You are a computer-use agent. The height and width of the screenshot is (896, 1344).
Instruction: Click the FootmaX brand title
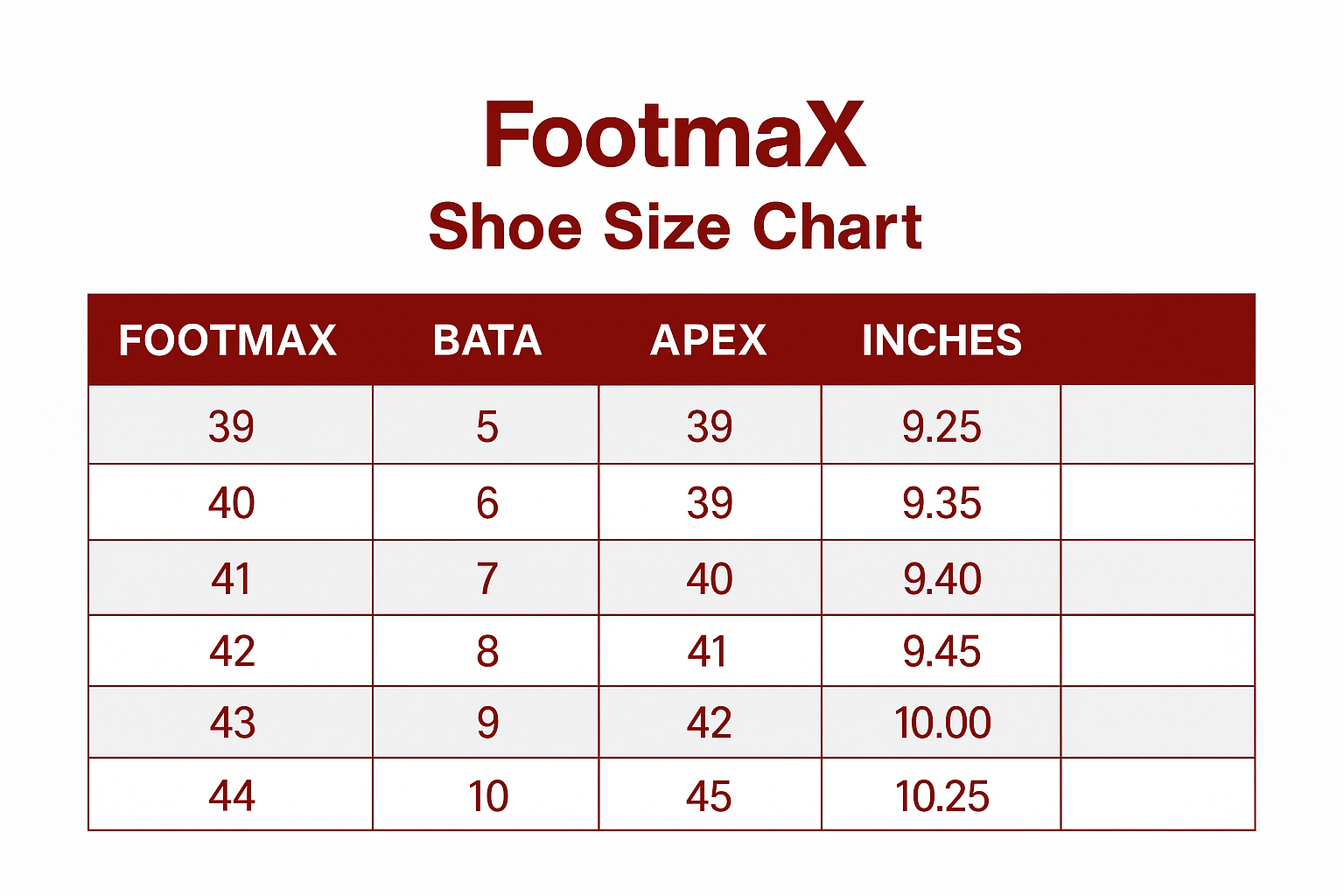pyautogui.click(x=674, y=135)
